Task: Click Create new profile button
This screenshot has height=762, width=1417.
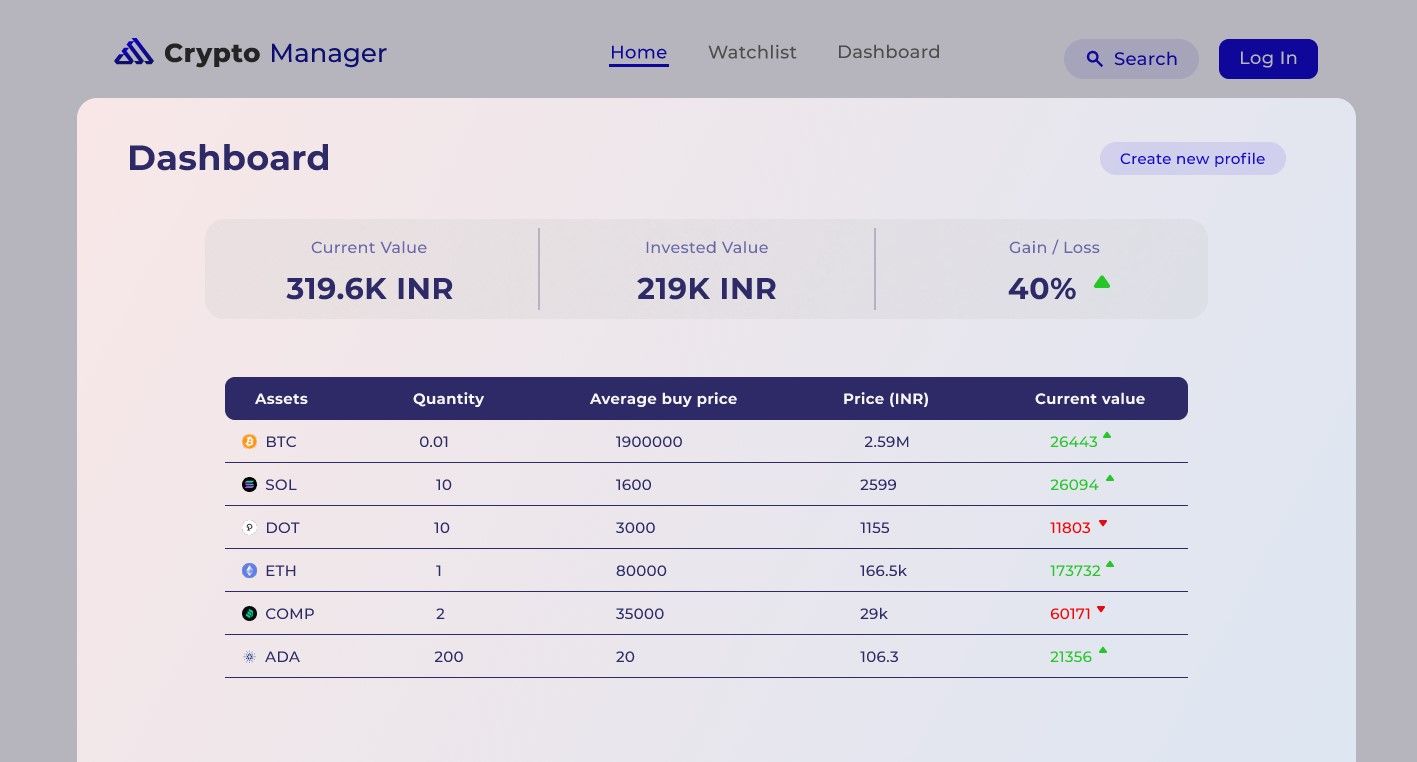Action: pos(1192,158)
